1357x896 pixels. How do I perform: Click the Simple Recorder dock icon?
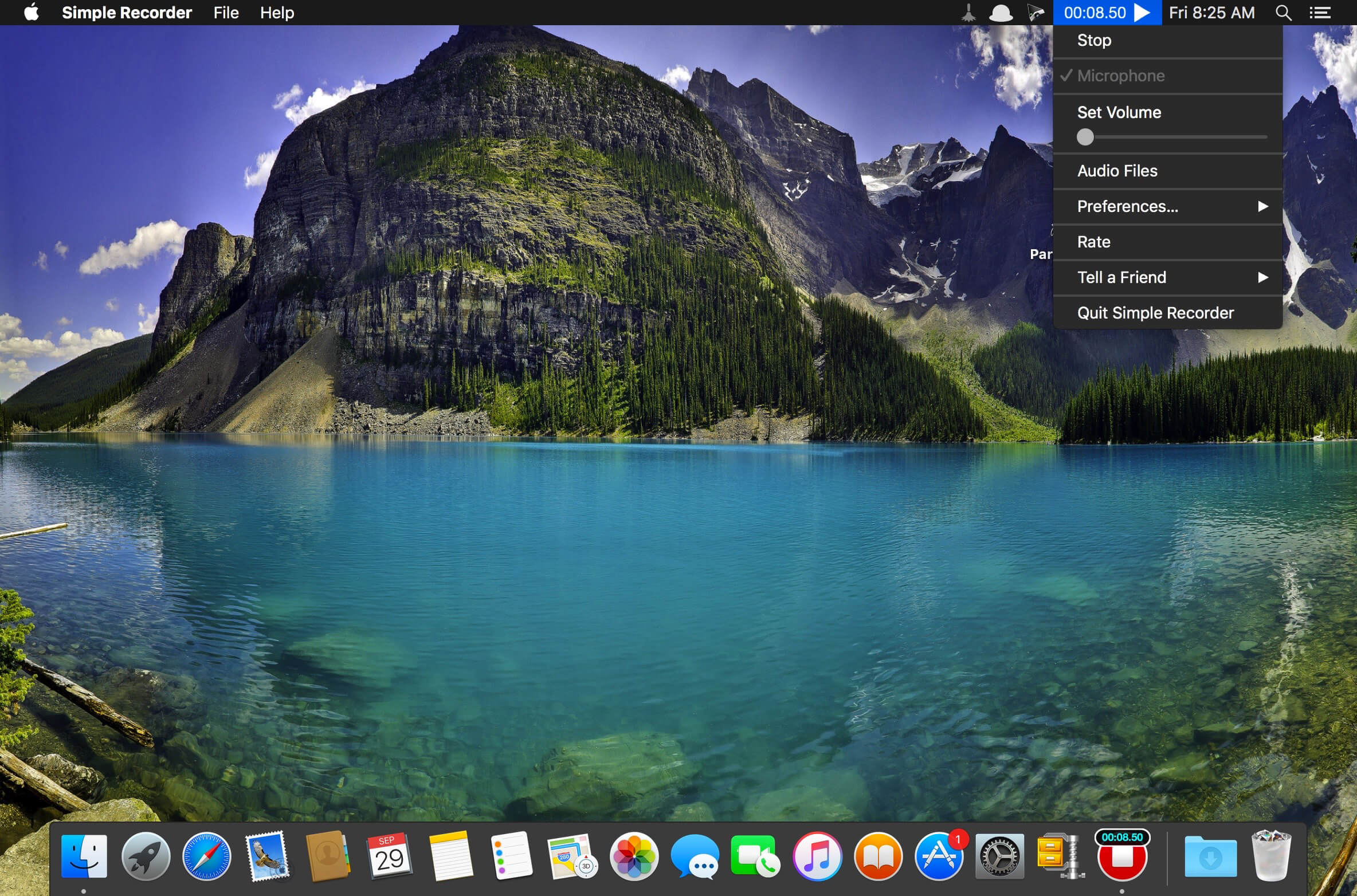pyautogui.click(x=1121, y=855)
